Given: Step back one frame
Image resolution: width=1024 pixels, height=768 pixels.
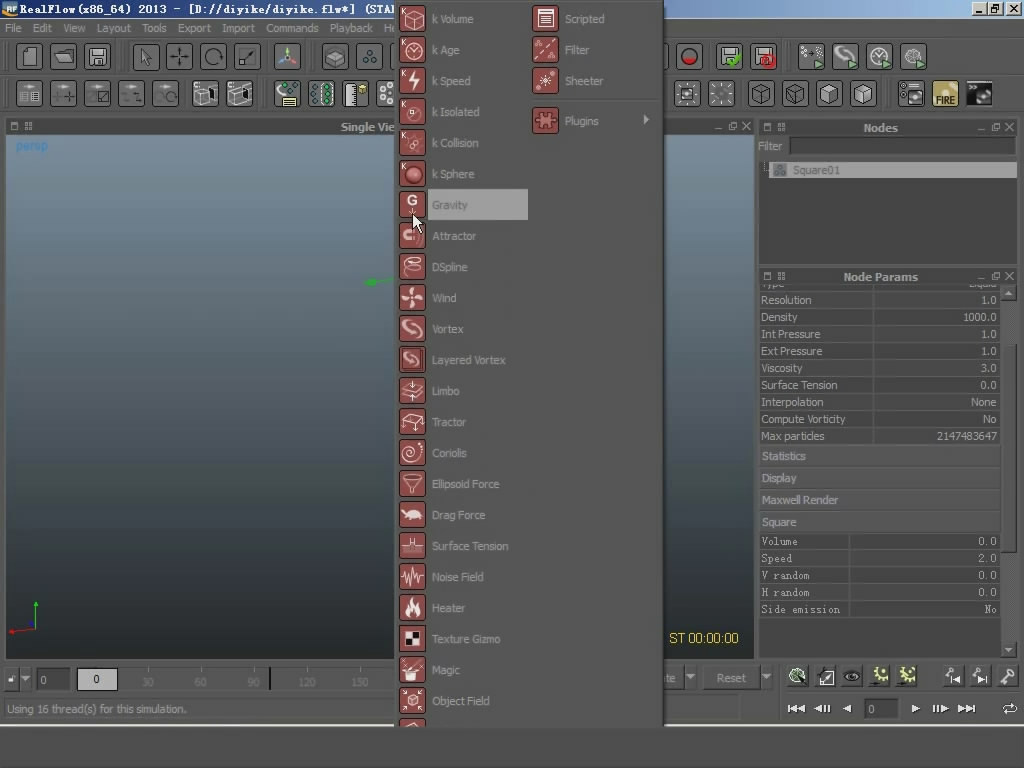Looking at the screenshot, I should 823,709.
